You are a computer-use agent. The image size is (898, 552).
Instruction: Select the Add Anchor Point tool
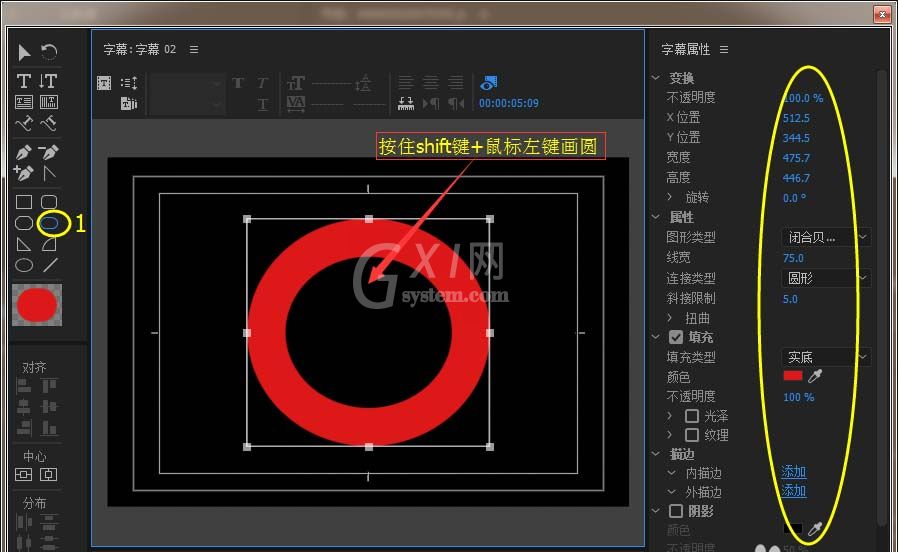pyautogui.click(x=23, y=172)
